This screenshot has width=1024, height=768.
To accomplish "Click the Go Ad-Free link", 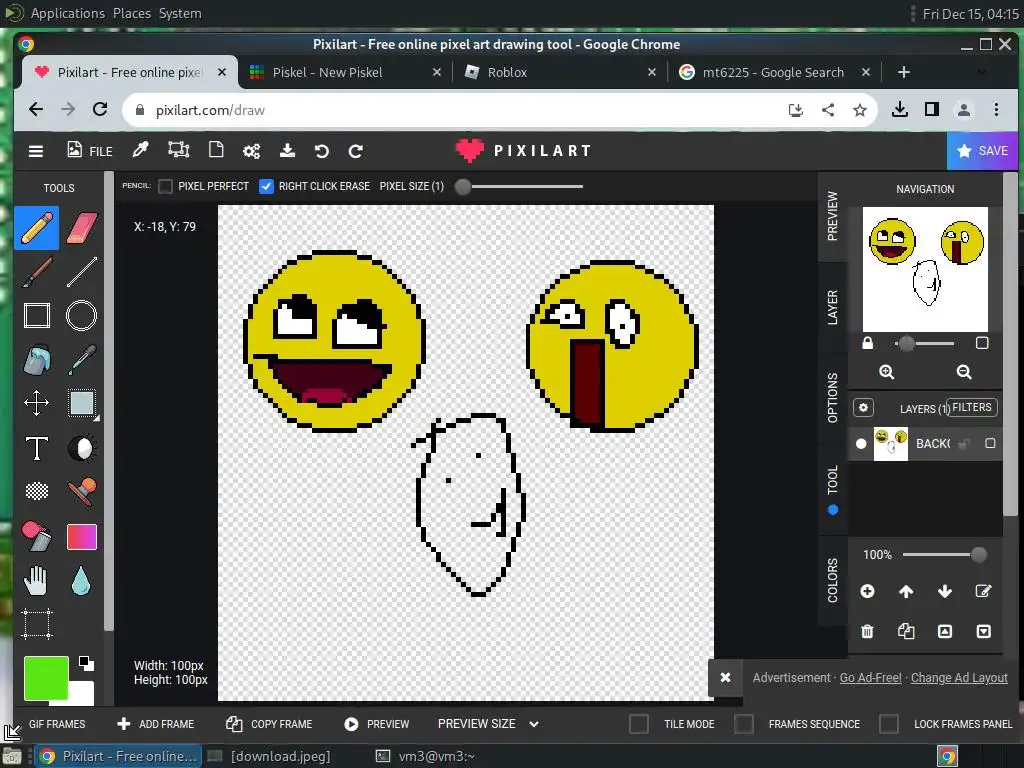I will pyautogui.click(x=871, y=678).
